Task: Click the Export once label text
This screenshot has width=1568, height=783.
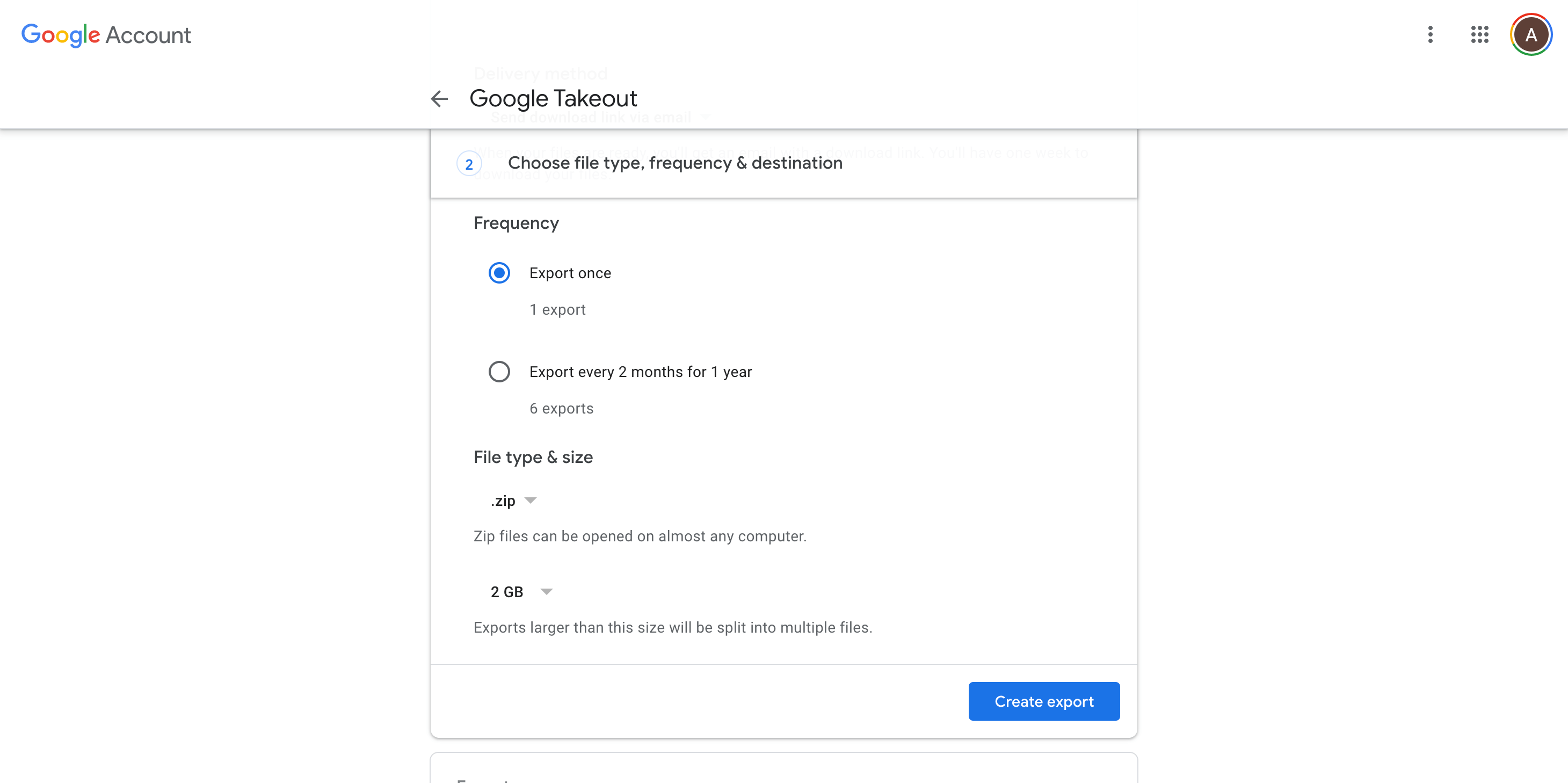Action: pos(570,273)
